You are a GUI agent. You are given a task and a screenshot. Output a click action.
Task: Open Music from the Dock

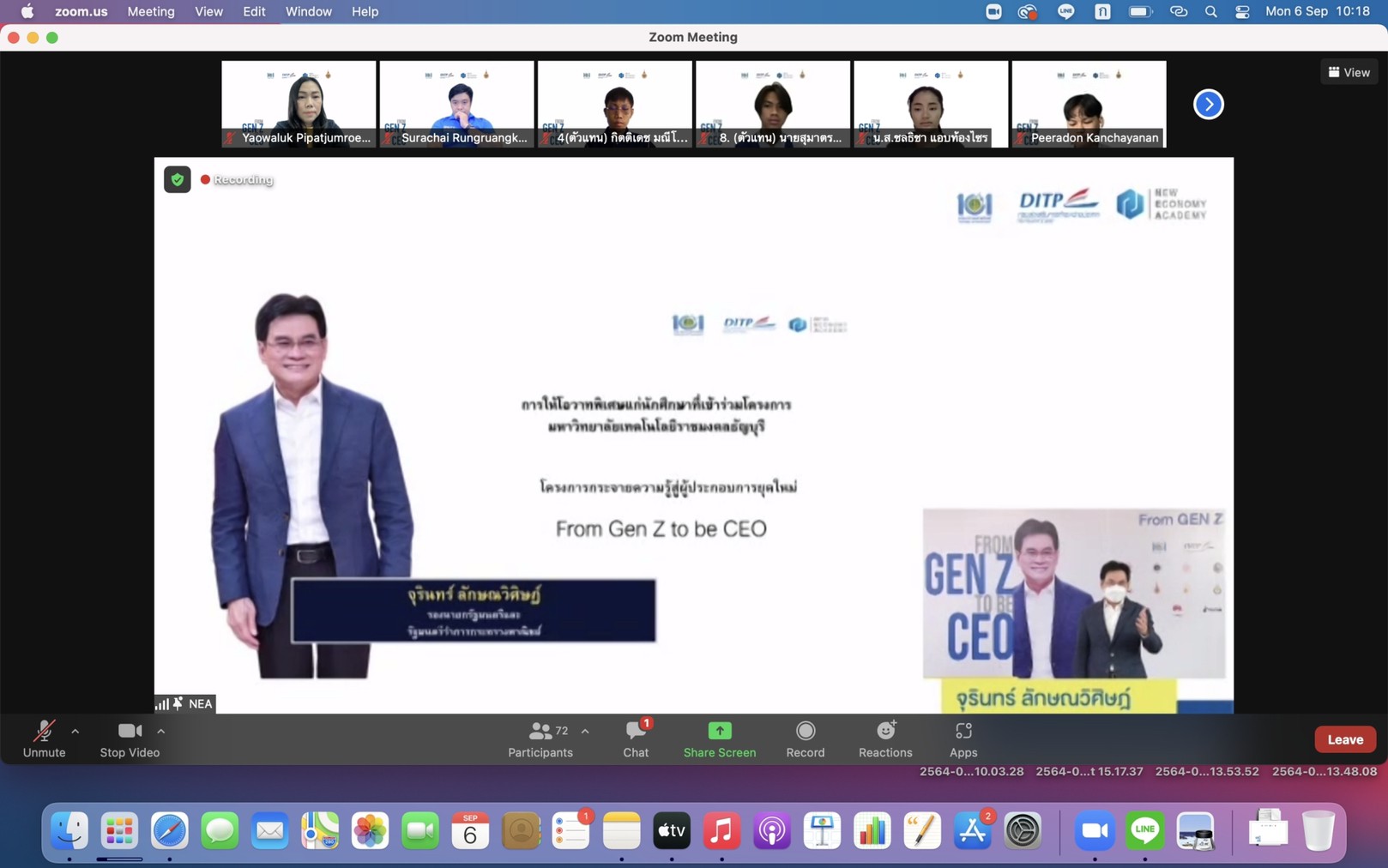(x=722, y=830)
